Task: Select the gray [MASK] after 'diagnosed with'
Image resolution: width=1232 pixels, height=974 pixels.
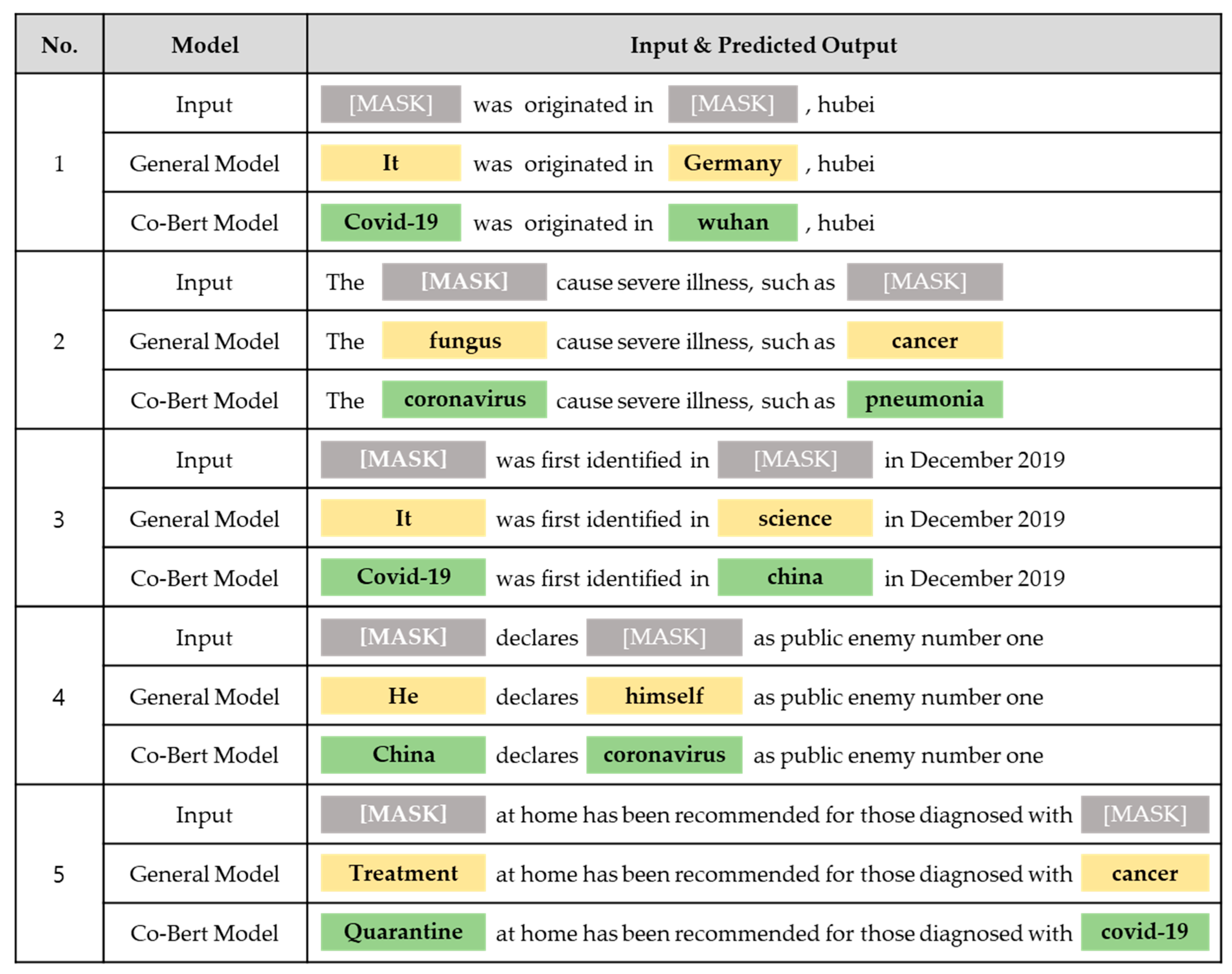Action: (1145, 814)
